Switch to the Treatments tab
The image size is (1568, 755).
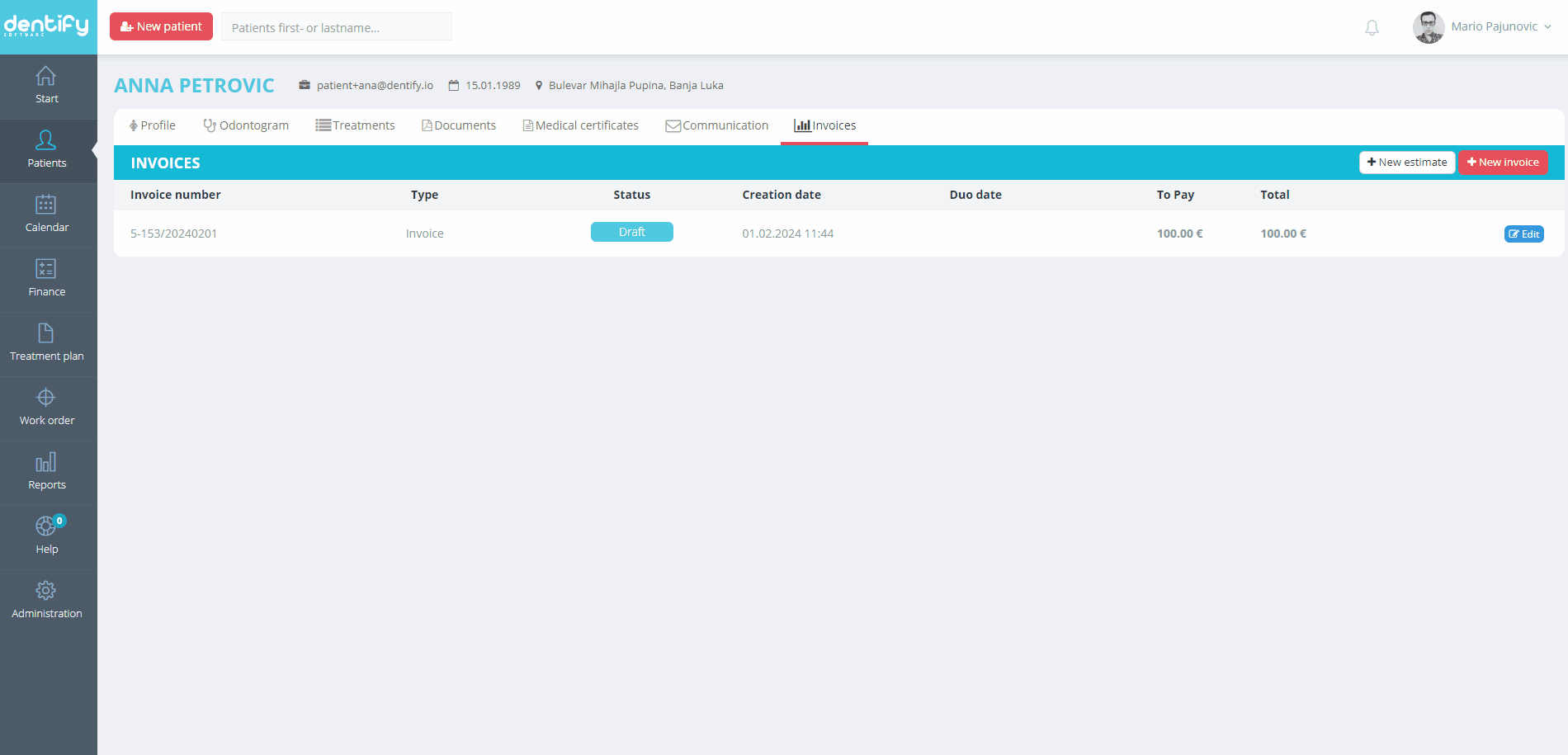point(355,125)
